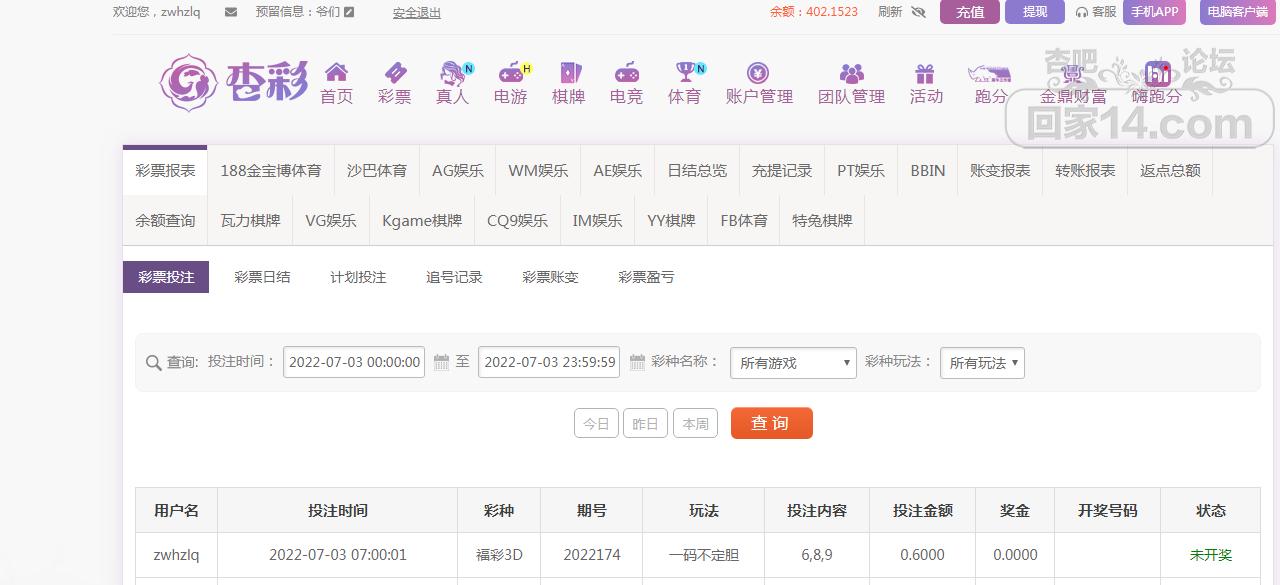Toggle balance visibility eye icon
The image size is (1280, 585).
(x=919, y=12)
